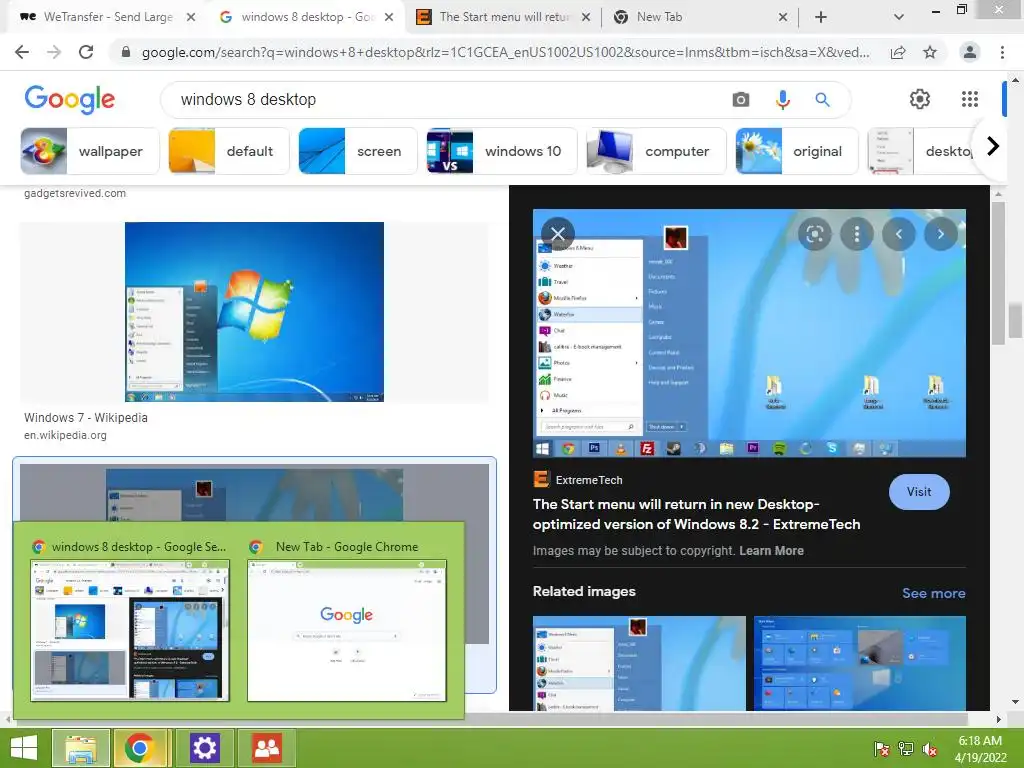Click the Google logo
Image resolution: width=1024 pixels, height=768 pixels.
(70, 99)
